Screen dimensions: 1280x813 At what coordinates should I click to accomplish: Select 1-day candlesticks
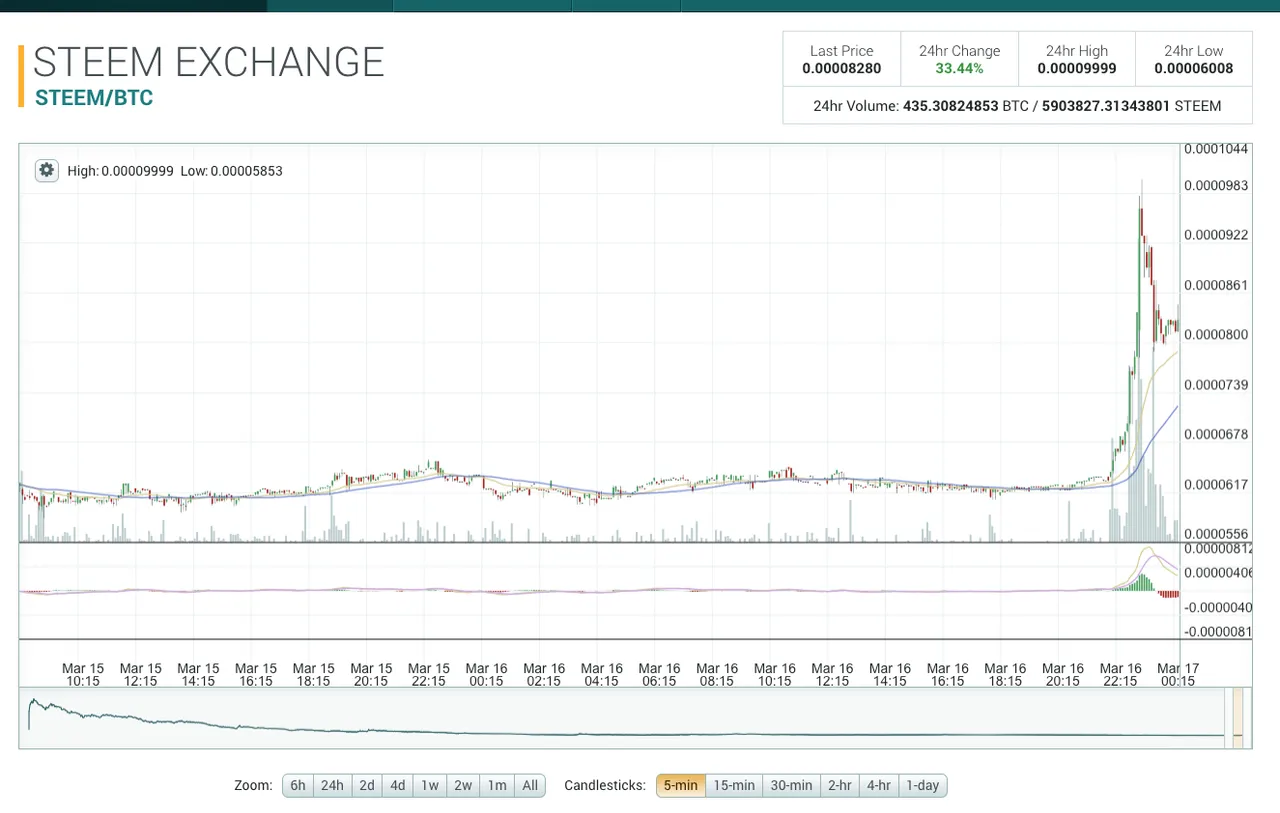(x=922, y=785)
